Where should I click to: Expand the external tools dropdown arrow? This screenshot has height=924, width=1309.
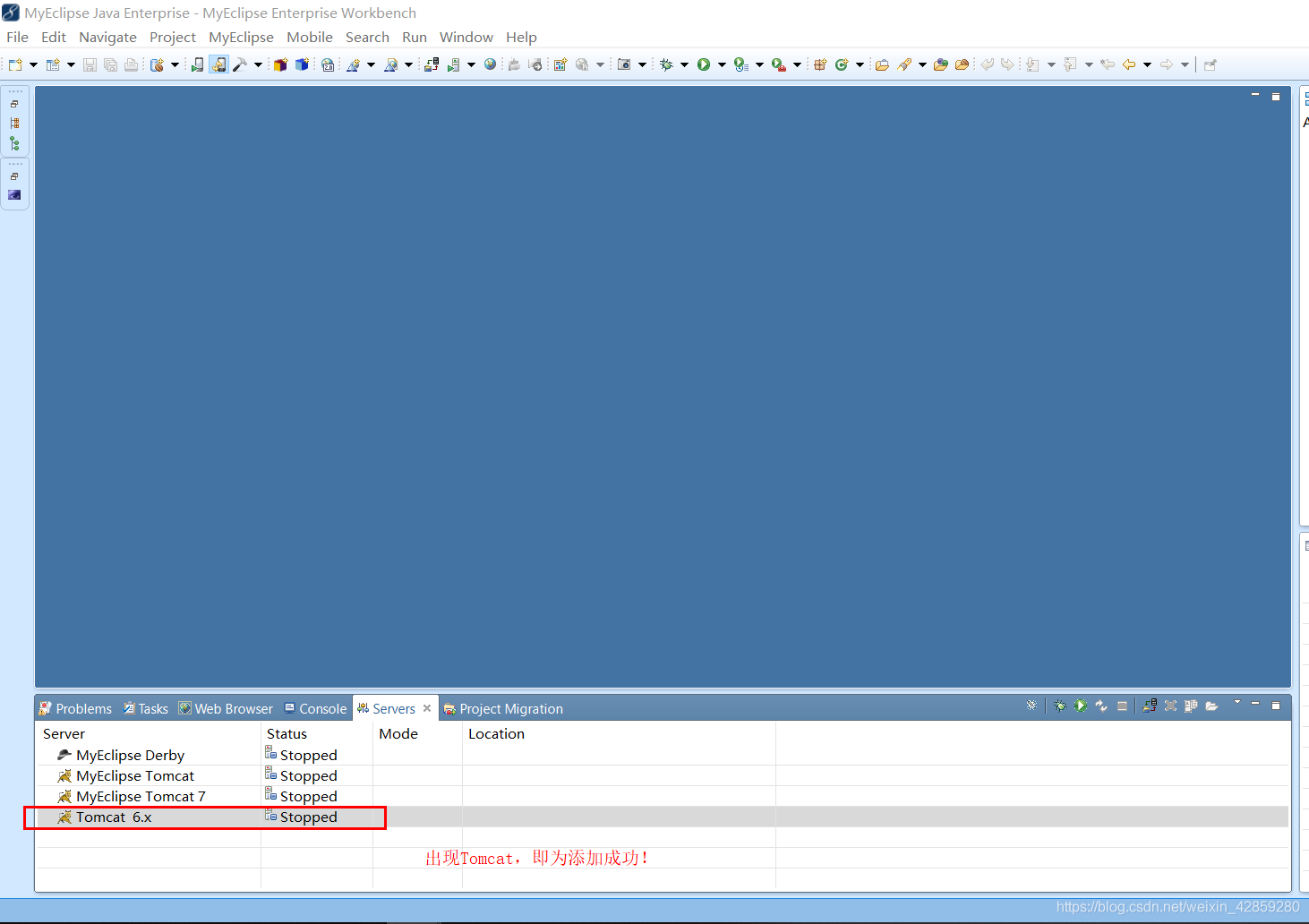click(x=797, y=64)
